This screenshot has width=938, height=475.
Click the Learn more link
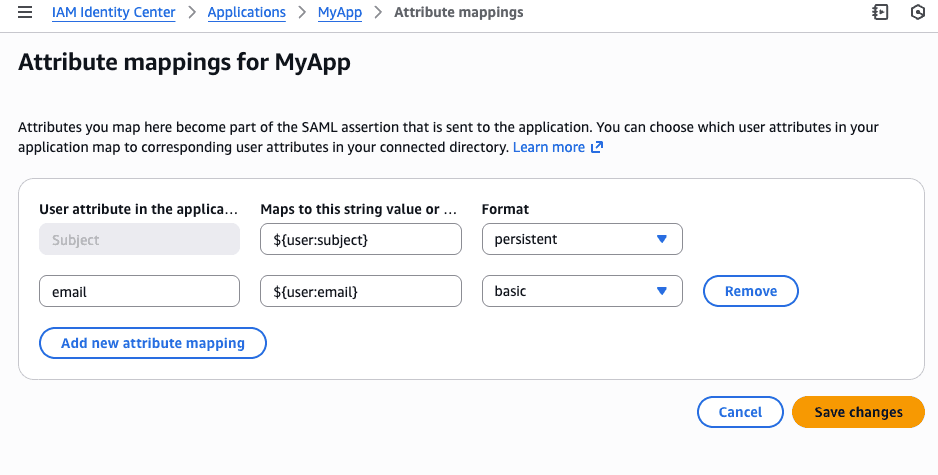pyautogui.click(x=549, y=147)
